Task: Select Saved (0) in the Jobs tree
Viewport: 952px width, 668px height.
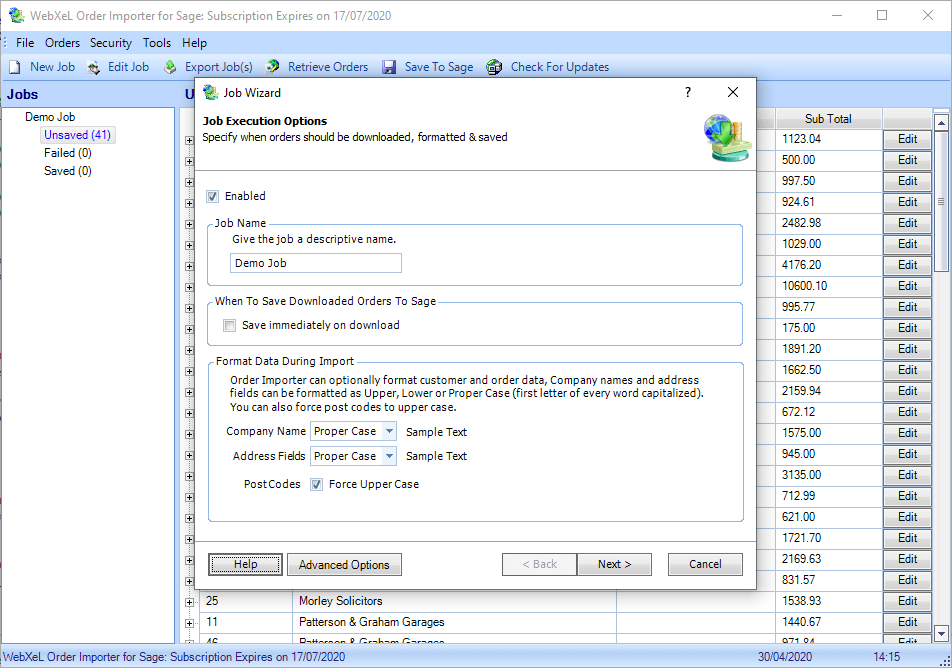Action: (x=67, y=171)
